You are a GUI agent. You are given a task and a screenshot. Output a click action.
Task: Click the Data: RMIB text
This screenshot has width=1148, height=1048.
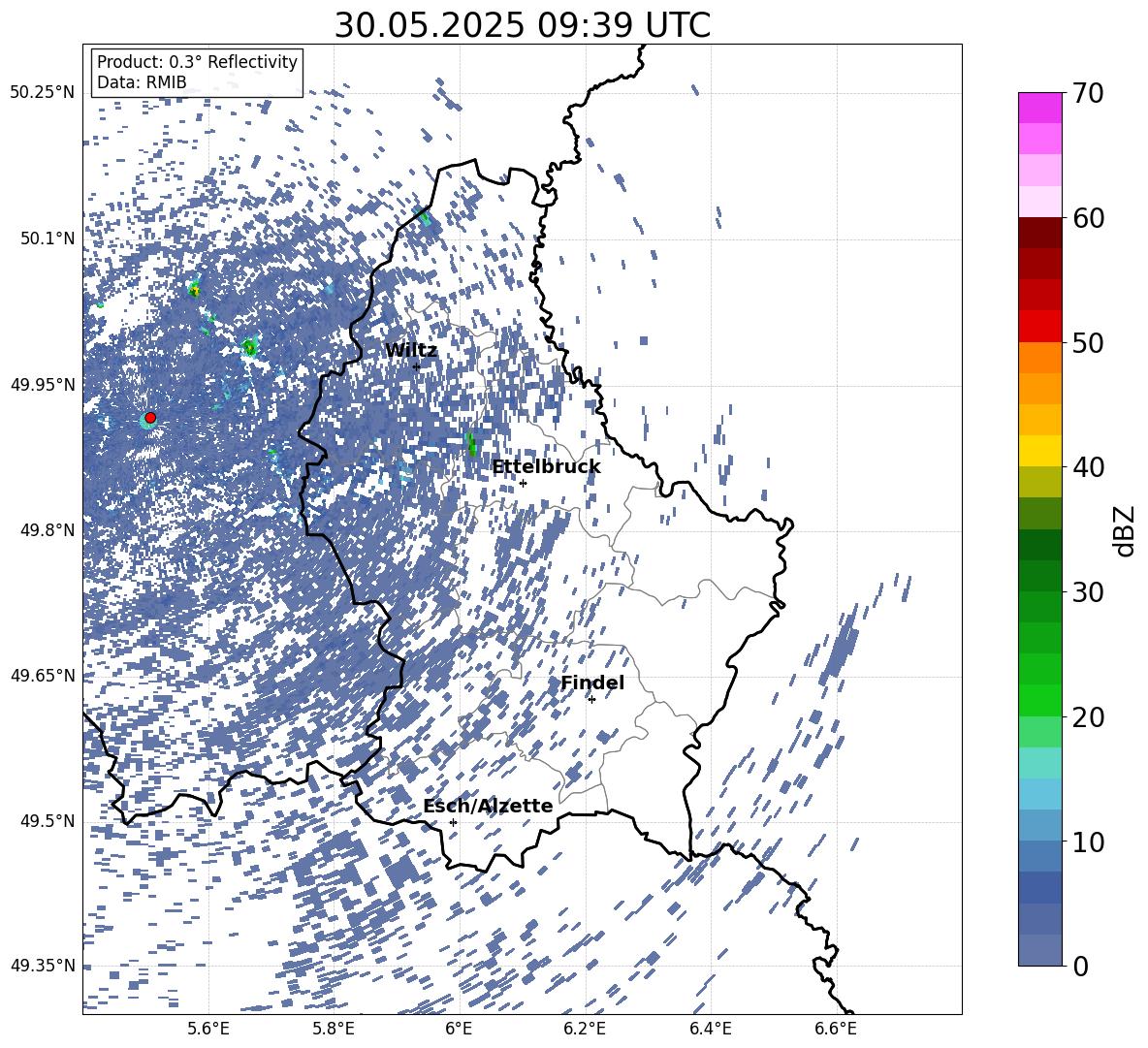142,82
